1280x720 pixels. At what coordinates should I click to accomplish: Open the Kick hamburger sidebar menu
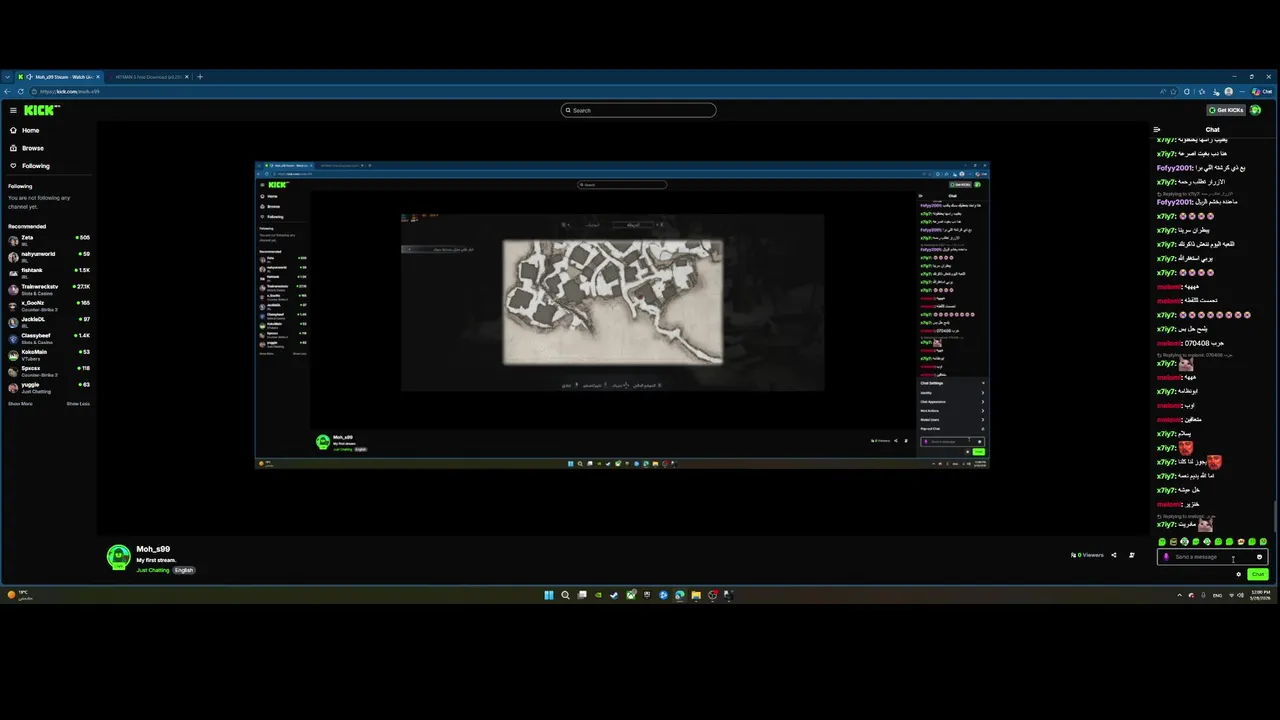pyautogui.click(x=13, y=110)
